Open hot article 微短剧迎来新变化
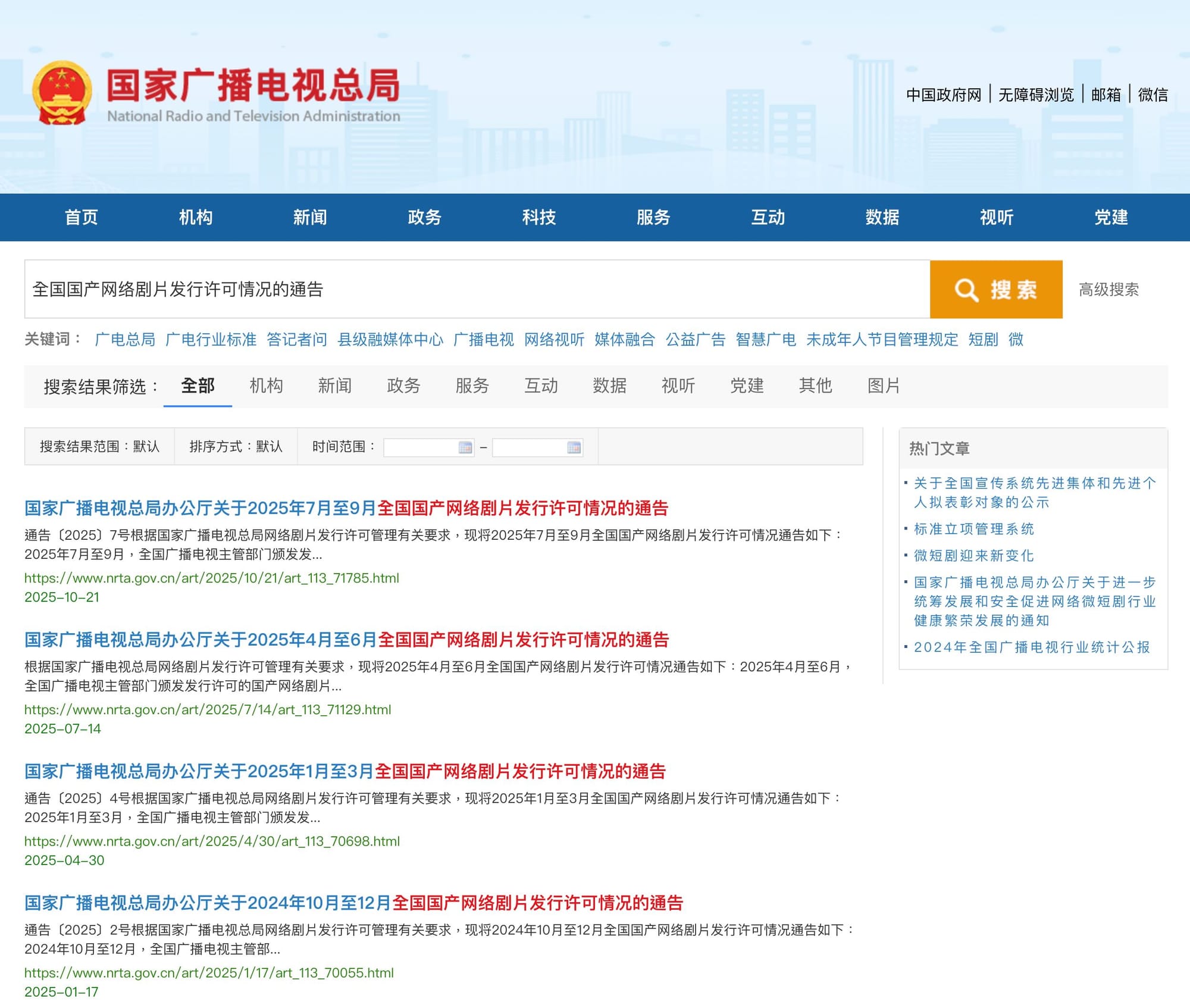Viewport: 1190px width, 1008px height. coord(973,555)
